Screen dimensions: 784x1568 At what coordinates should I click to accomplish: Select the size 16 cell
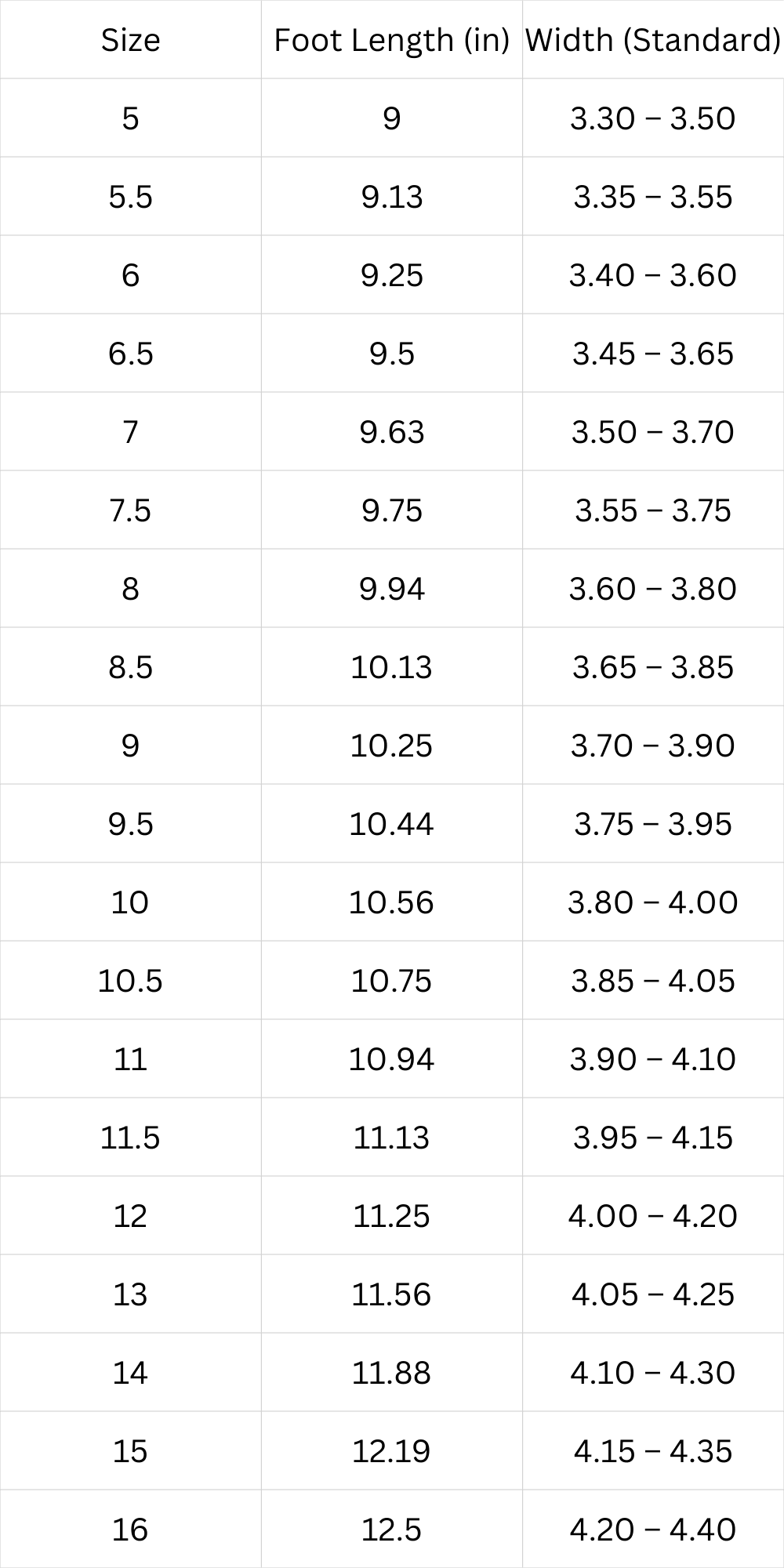pos(130,1530)
